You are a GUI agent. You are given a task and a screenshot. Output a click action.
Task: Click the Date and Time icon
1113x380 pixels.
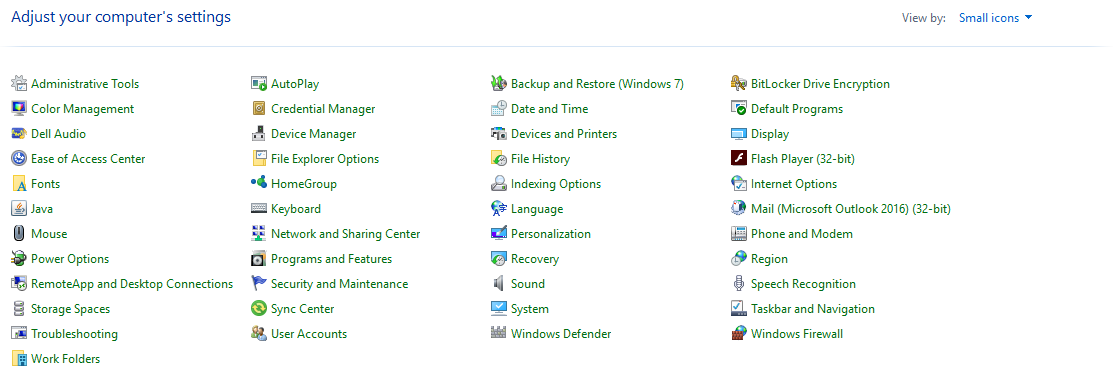(499, 109)
